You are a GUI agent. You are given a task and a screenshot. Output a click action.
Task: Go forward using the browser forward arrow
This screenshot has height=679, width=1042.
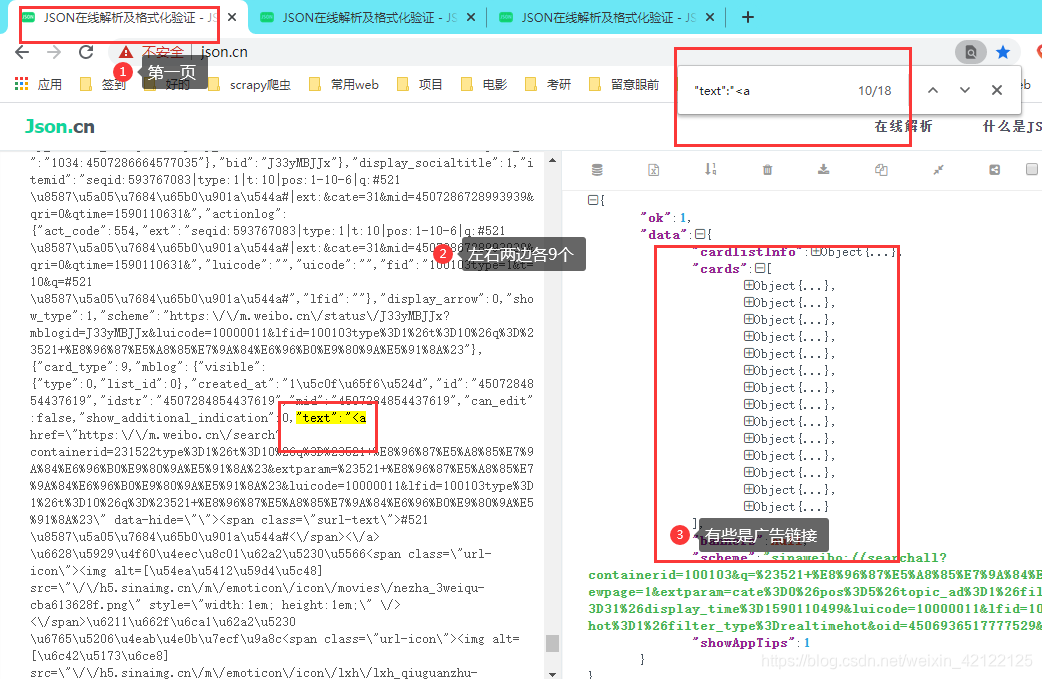point(54,52)
